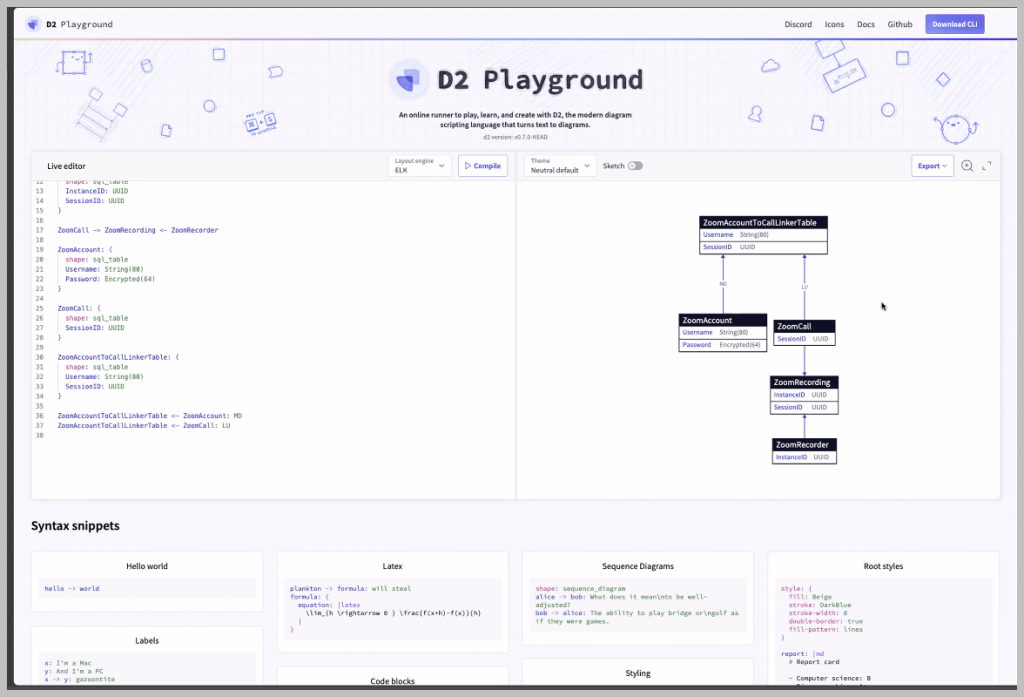Viewport: 1024px width, 697px height.
Task: Open the Layout engine ELK dropdown
Action: (x=419, y=166)
